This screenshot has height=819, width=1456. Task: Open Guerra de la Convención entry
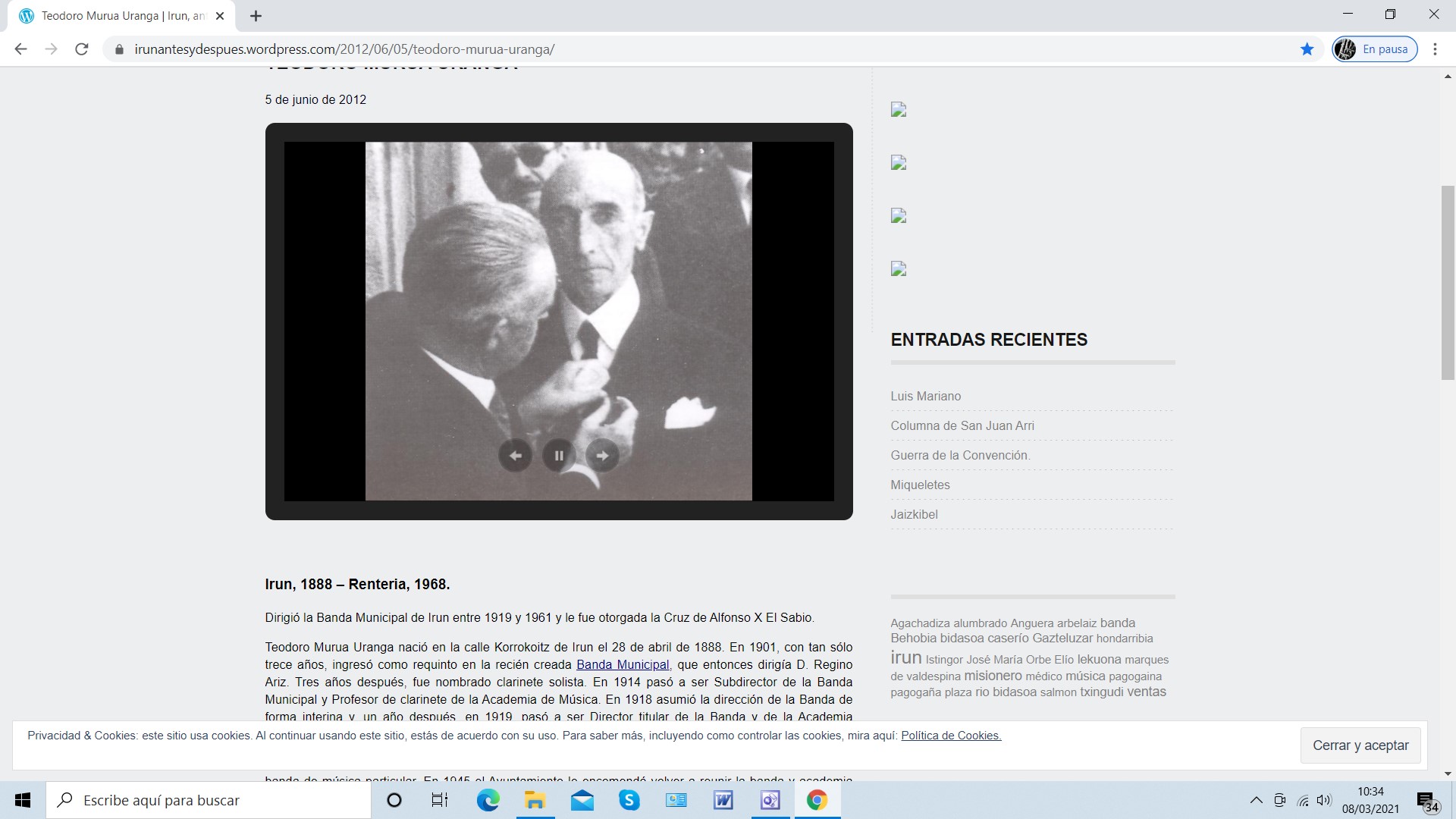pyautogui.click(x=960, y=455)
